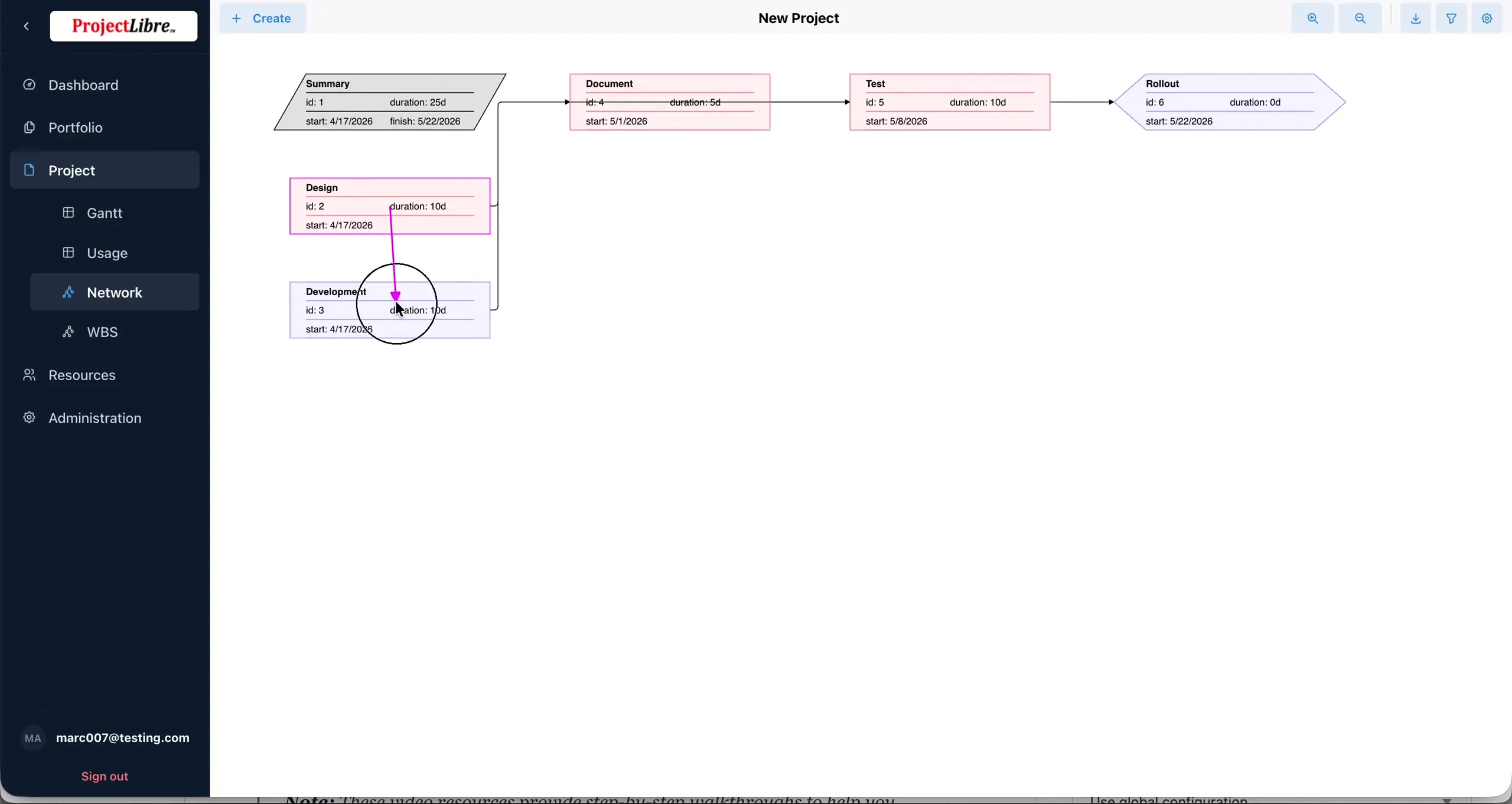Click the Administration gear icon
This screenshot has width=1512, height=804.
(x=29, y=417)
